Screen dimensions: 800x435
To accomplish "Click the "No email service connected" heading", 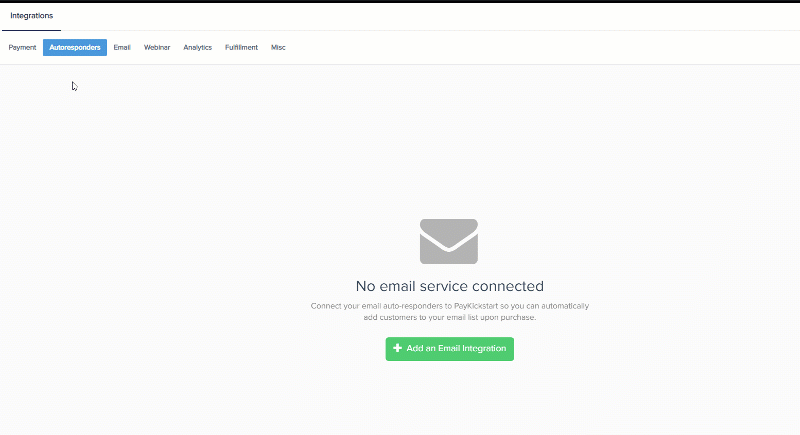I will point(449,286).
